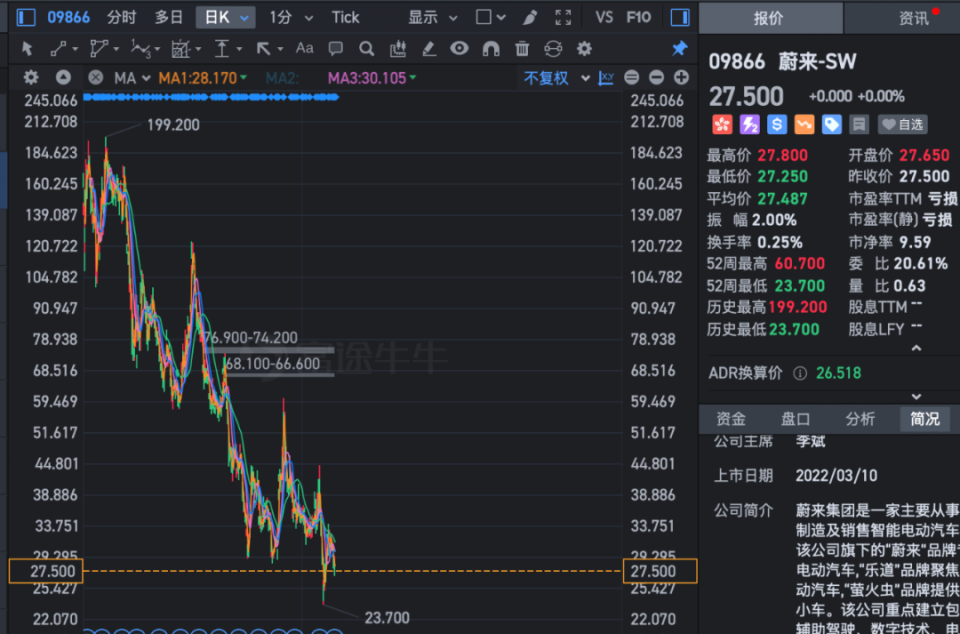The width and height of the screenshot is (960, 634).
Task: Toggle drawings visibility eye icon
Action: pyautogui.click(x=459, y=48)
